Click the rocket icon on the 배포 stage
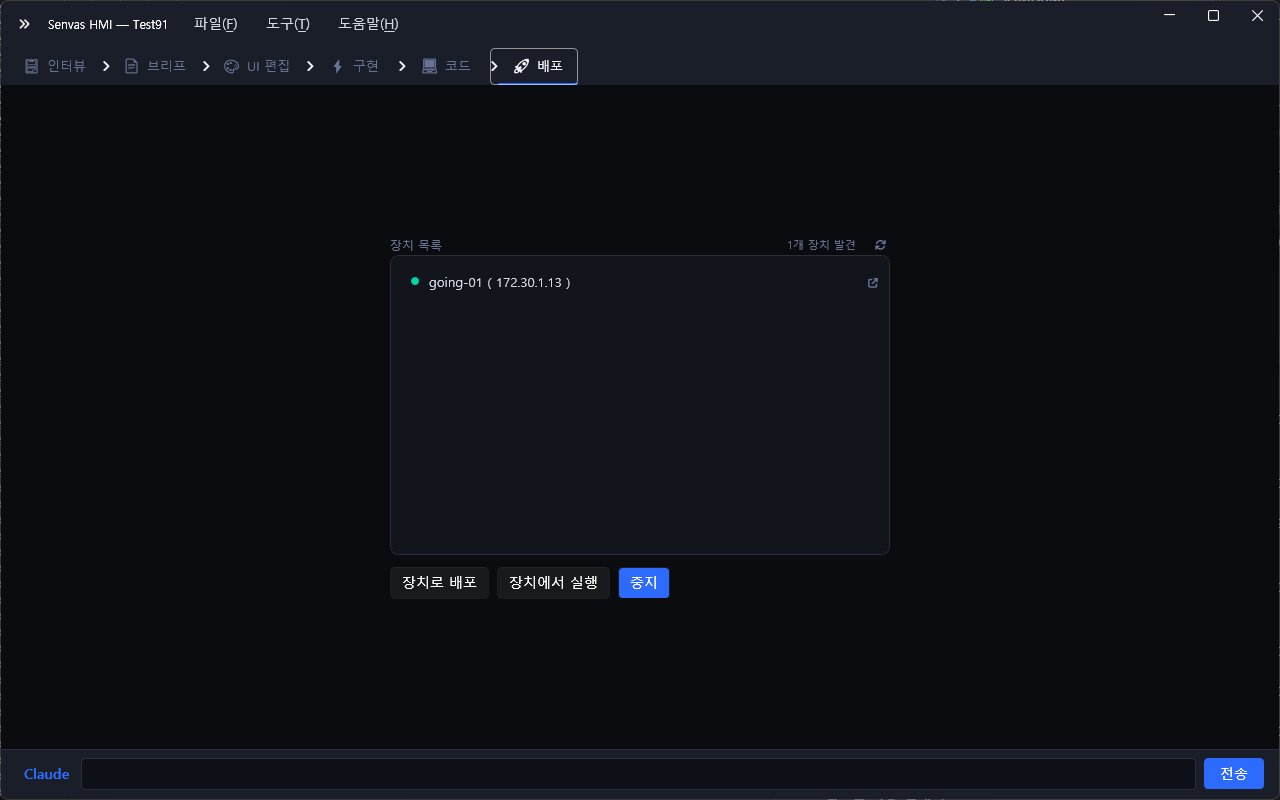This screenshot has width=1280, height=800. click(521, 66)
